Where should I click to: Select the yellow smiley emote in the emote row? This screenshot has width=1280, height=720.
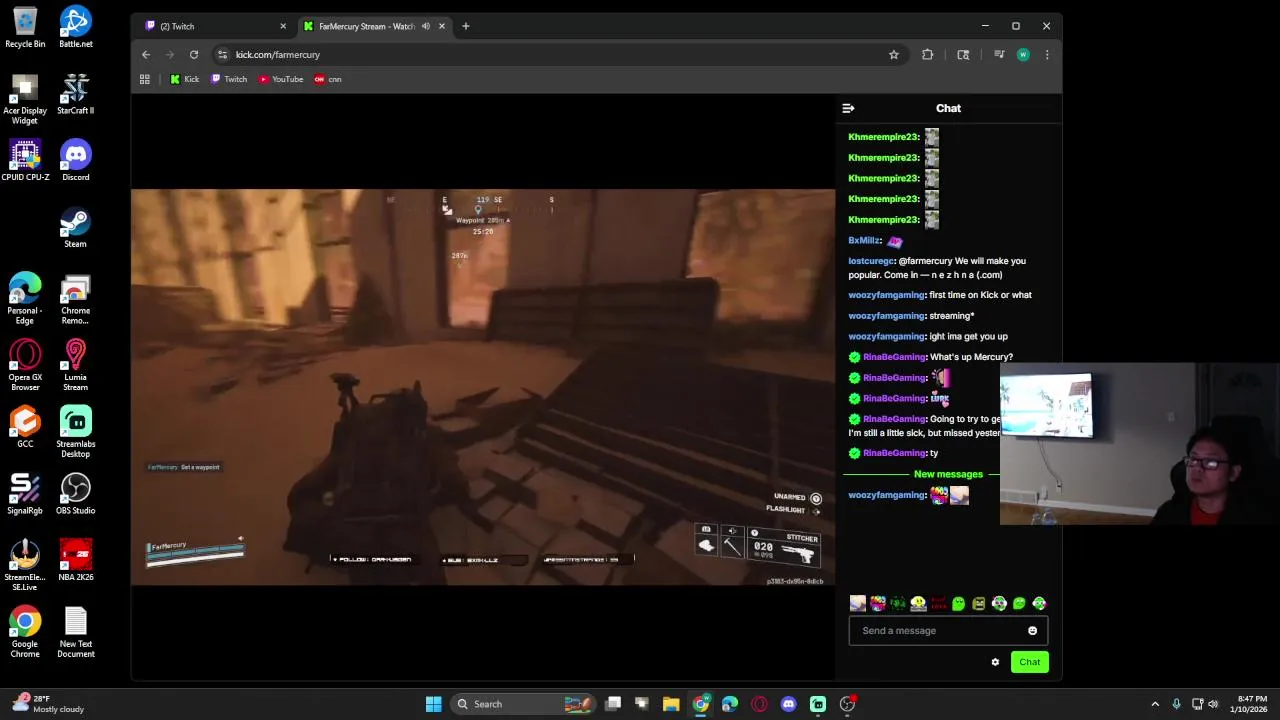tap(918, 603)
